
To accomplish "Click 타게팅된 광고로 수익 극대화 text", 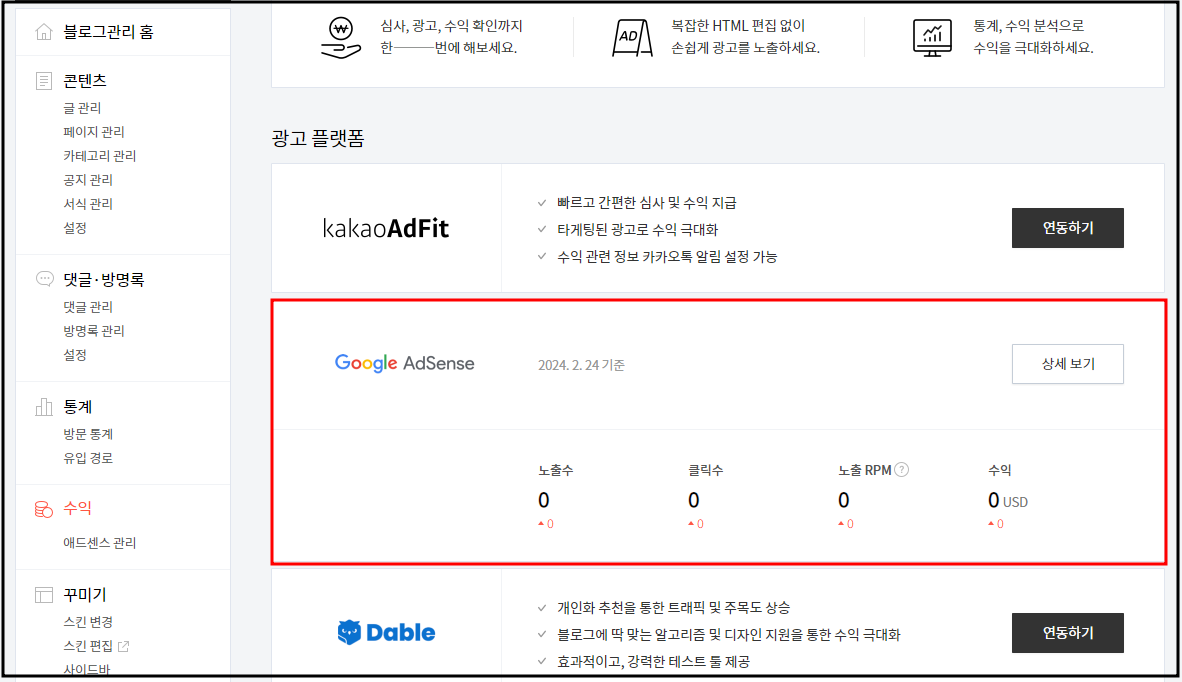I will point(637,230).
